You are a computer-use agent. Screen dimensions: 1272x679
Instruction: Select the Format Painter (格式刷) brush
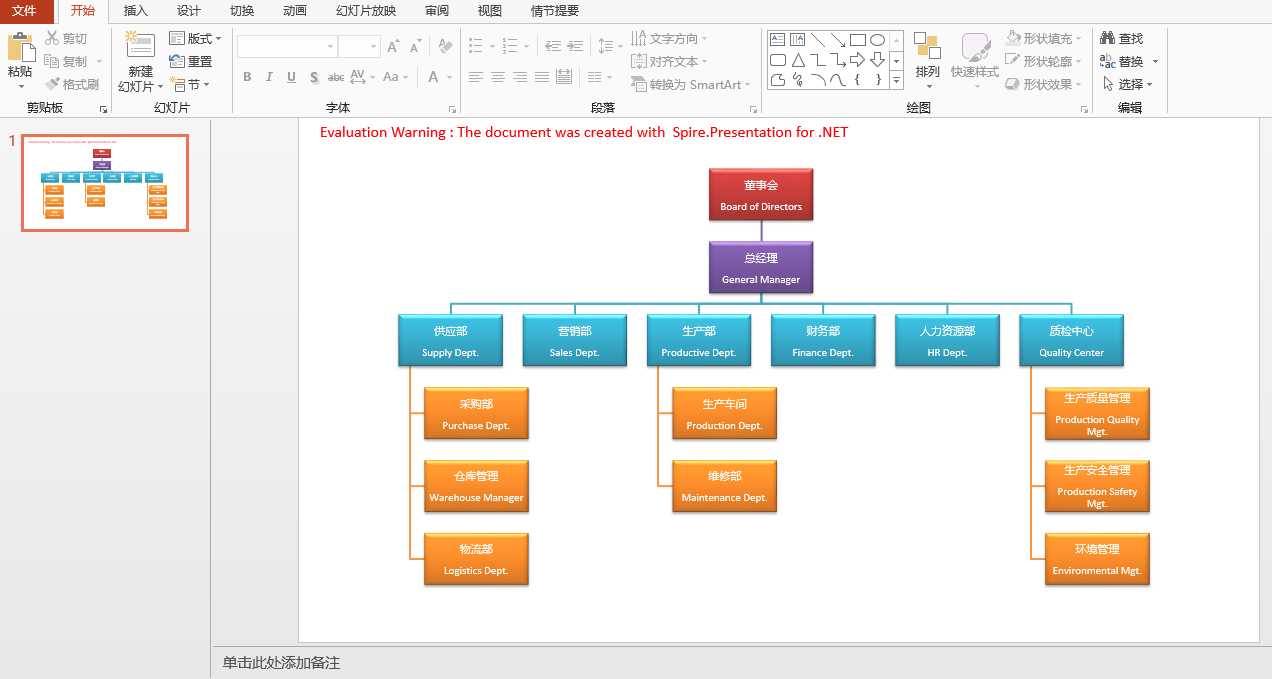click(52, 85)
